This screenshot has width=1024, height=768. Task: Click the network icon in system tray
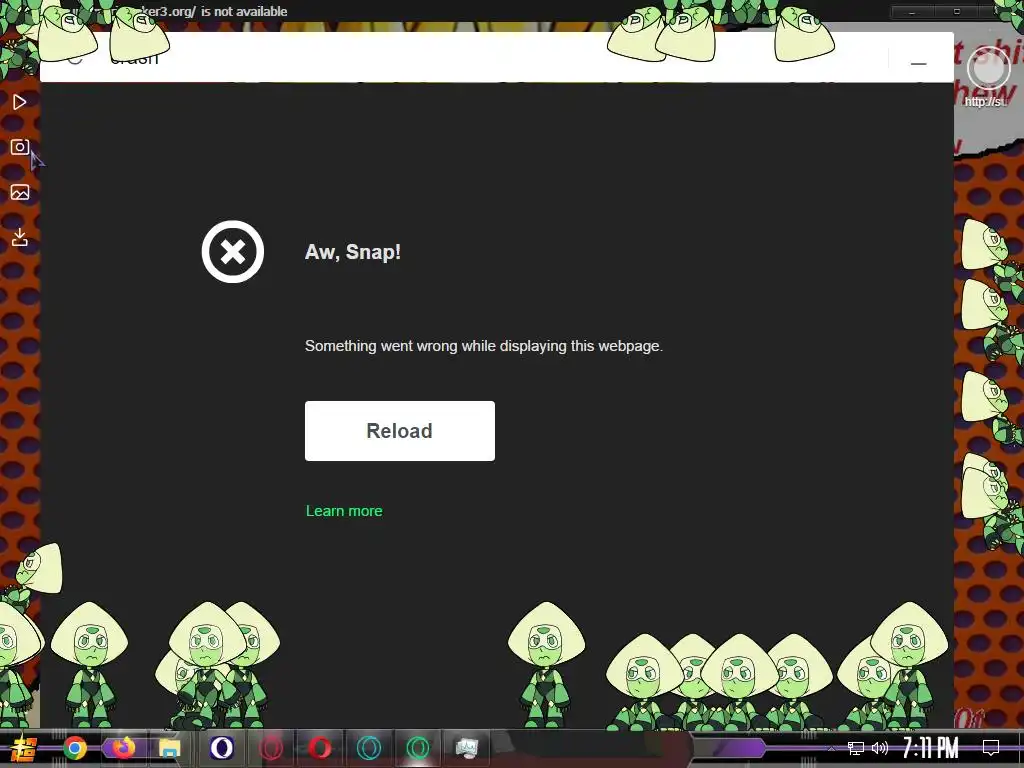pos(856,748)
